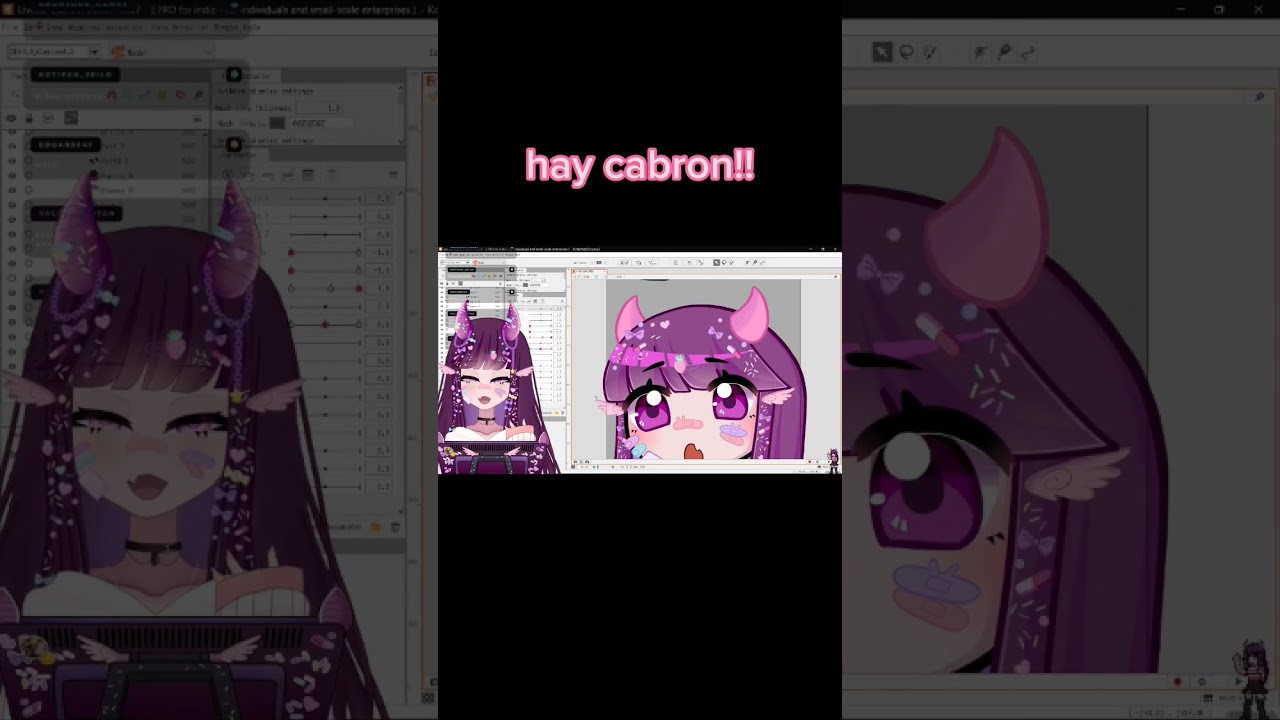Expand the Model mode dropdown arrow
Image resolution: width=1280 pixels, height=720 pixels.
point(208,52)
